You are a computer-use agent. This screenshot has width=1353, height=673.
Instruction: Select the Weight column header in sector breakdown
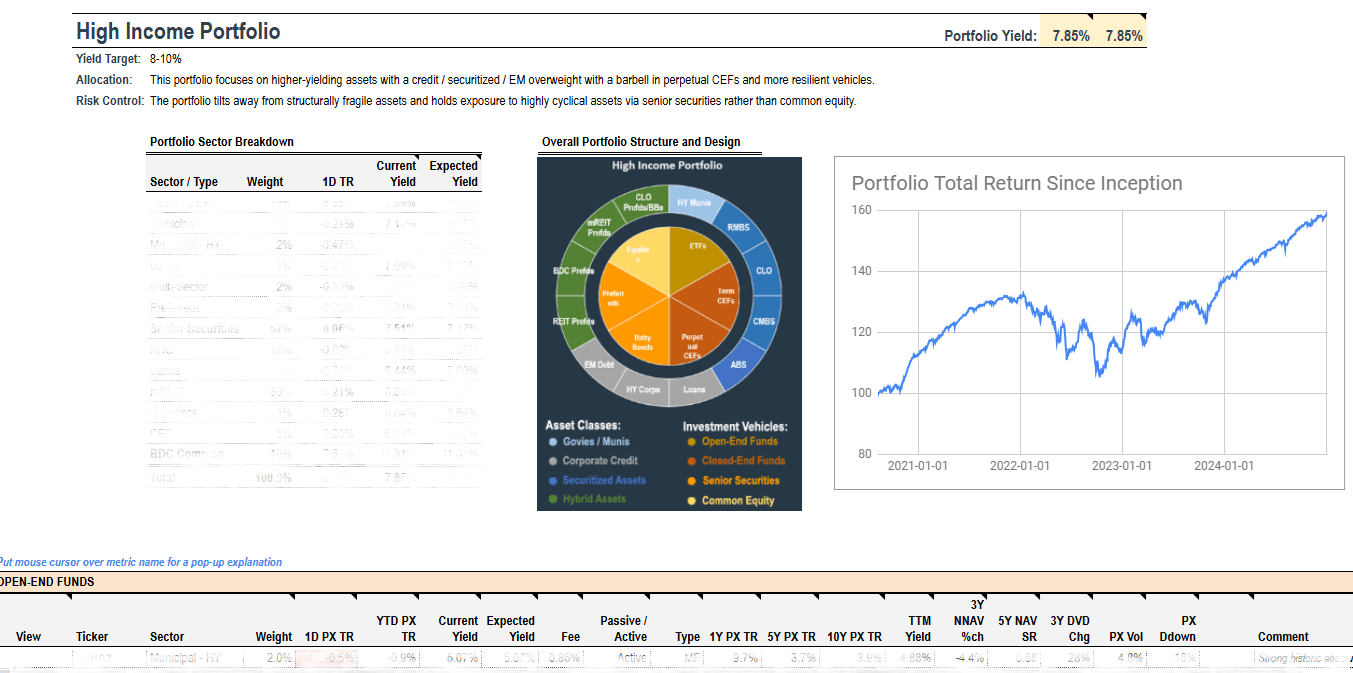pos(265,182)
